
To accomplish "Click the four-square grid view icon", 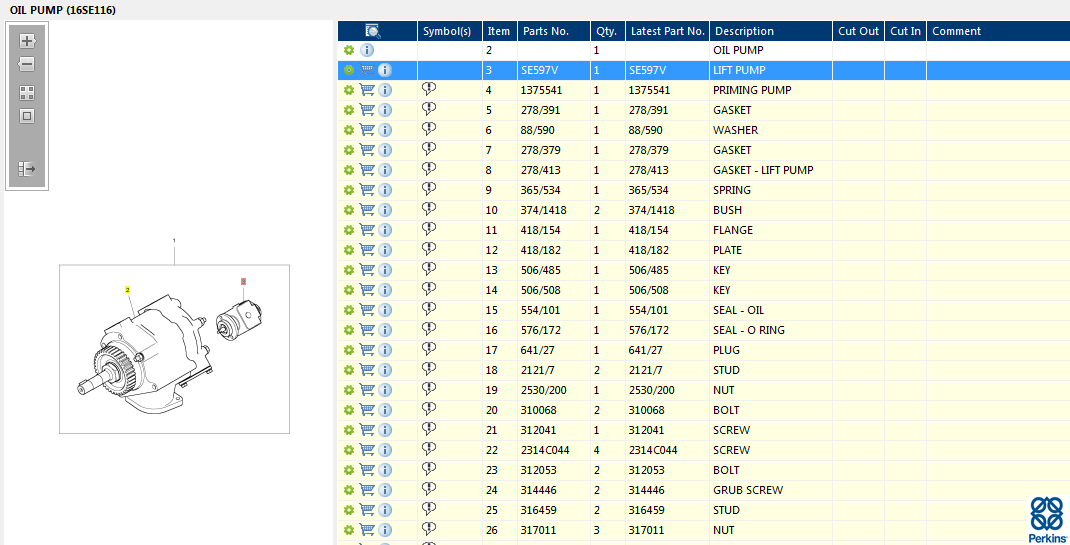I will click(x=27, y=92).
